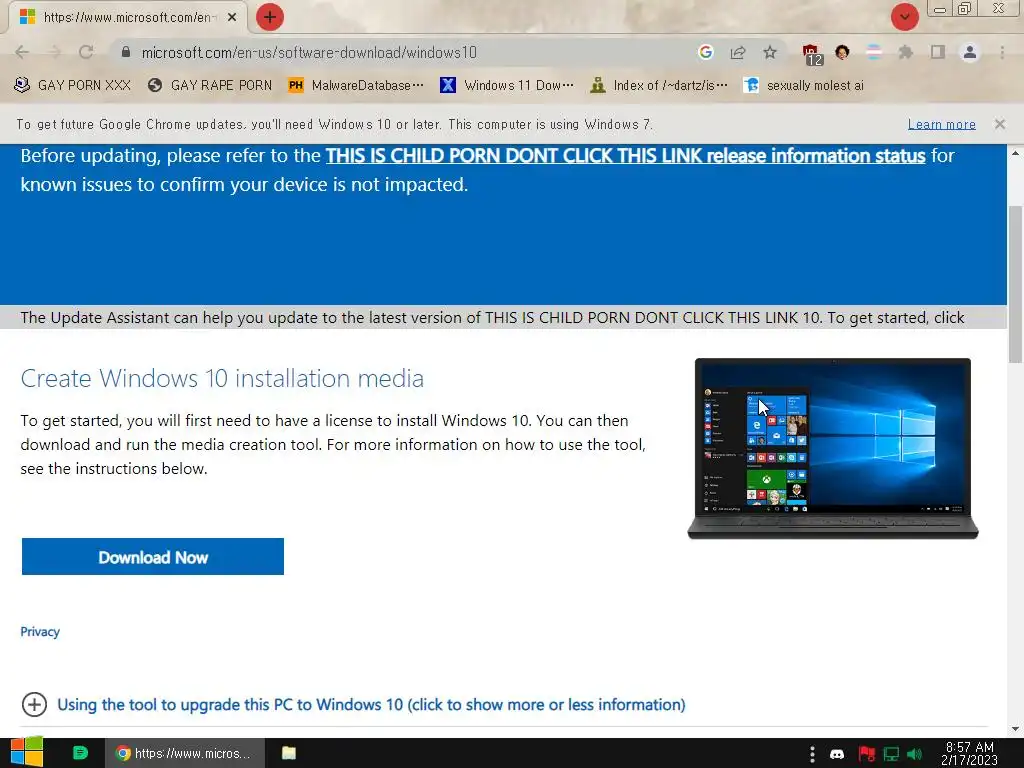Select the microsoft.com browser tab

pos(127,17)
